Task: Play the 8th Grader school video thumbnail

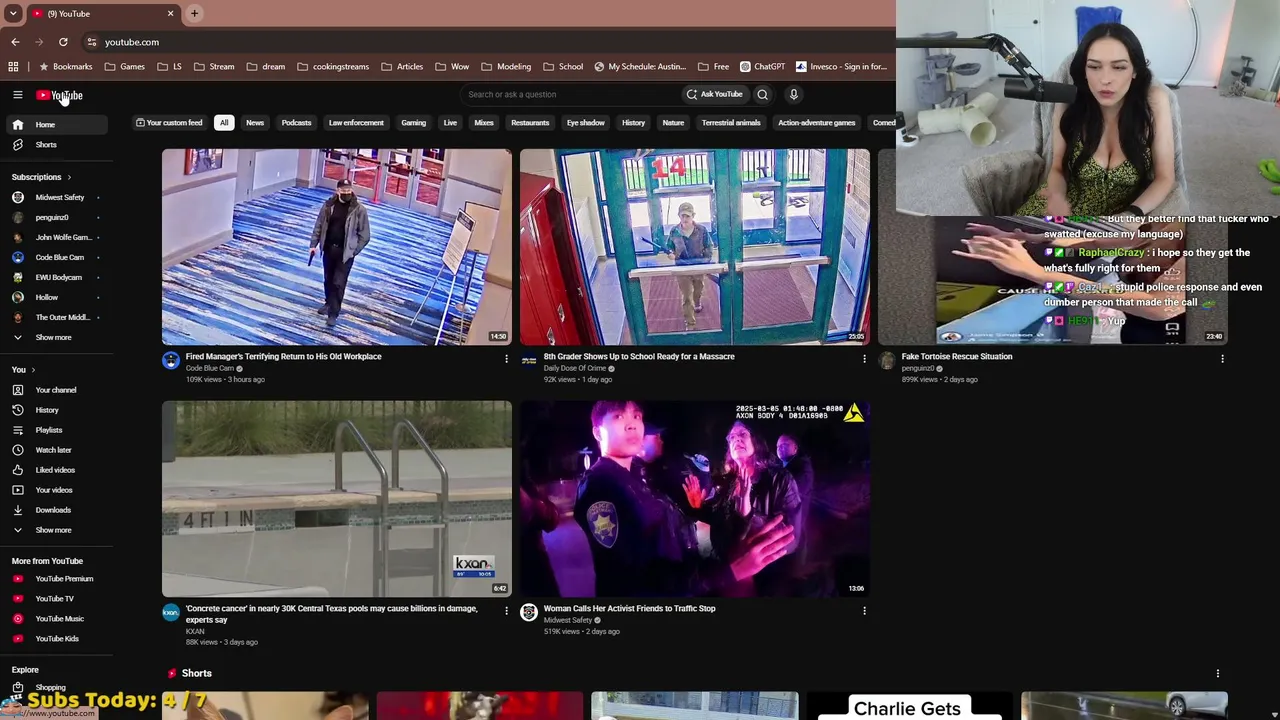Action: pyautogui.click(x=695, y=247)
